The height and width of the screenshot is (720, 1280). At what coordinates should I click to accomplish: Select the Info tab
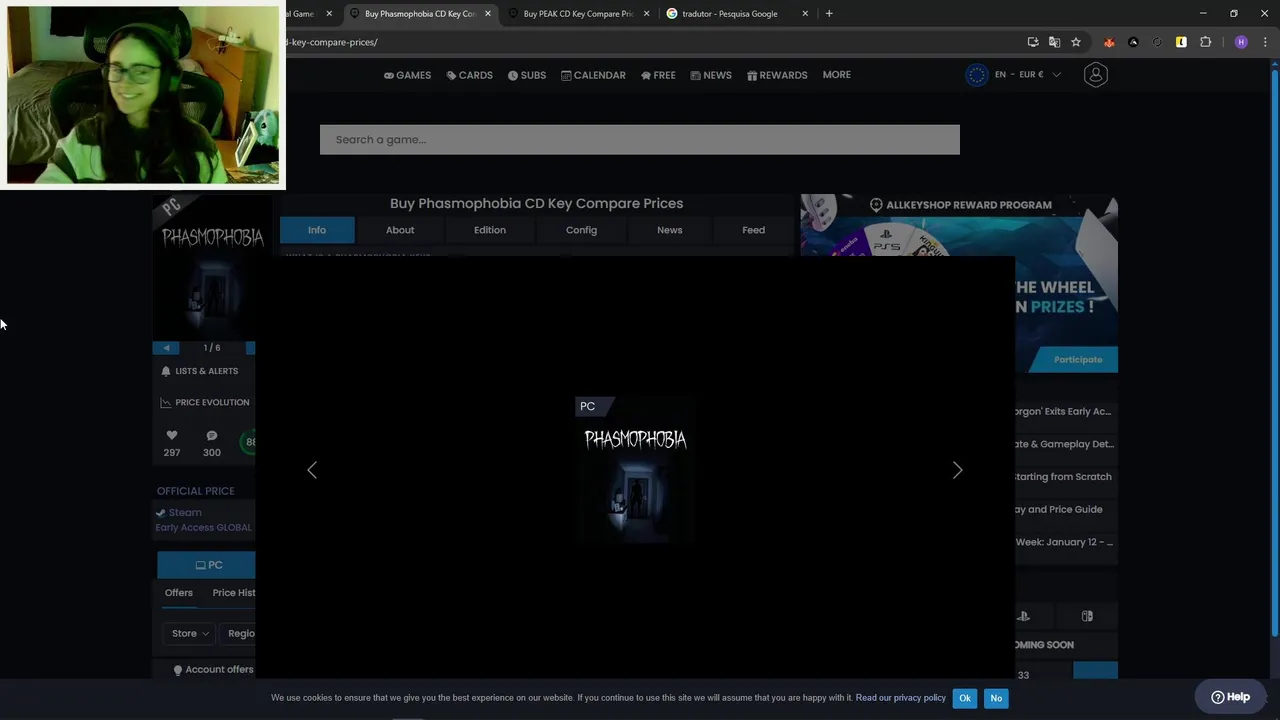click(x=317, y=230)
